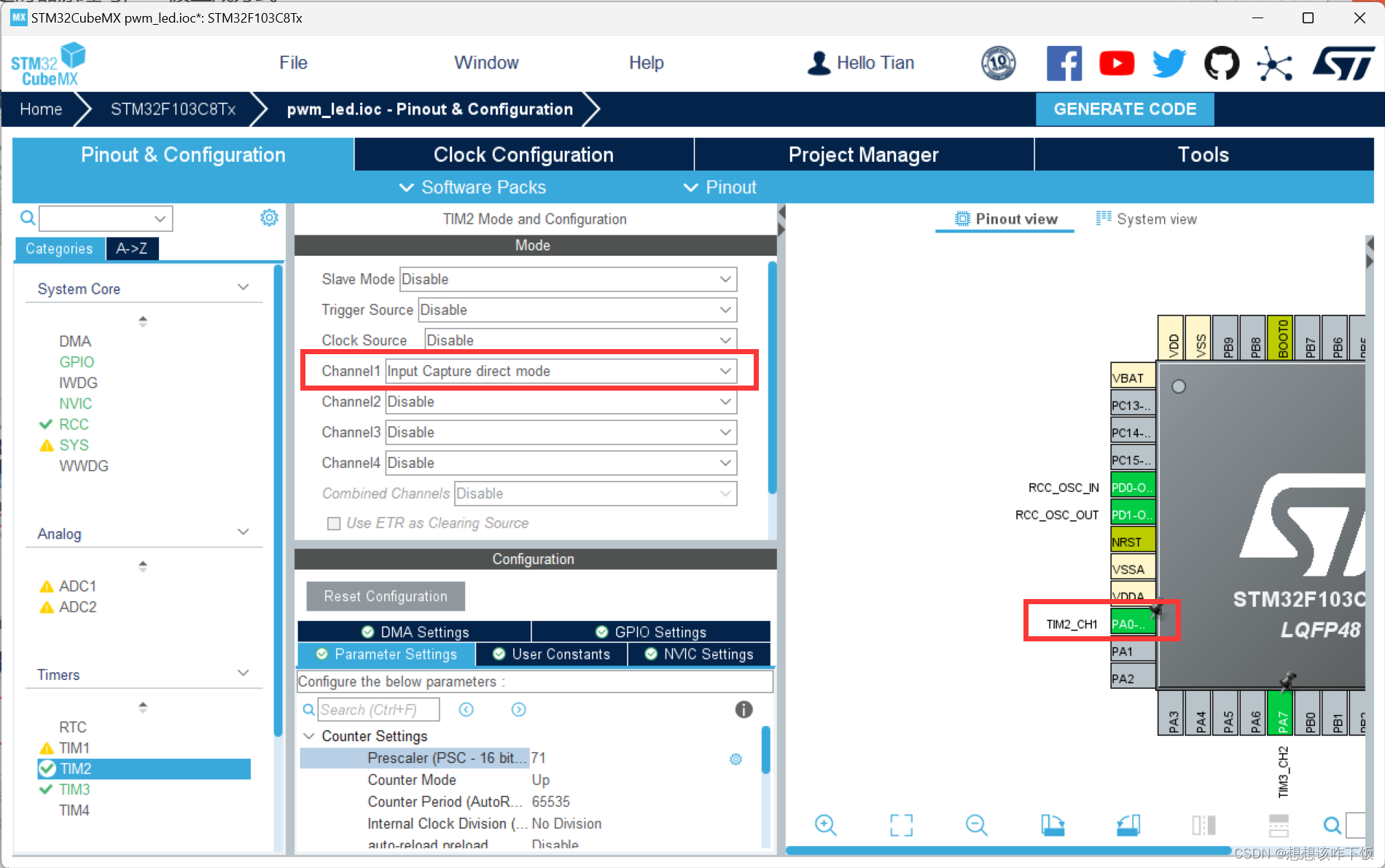Open the Channel3 dropdown
The image size is (1385, 868).
(561, 432)
